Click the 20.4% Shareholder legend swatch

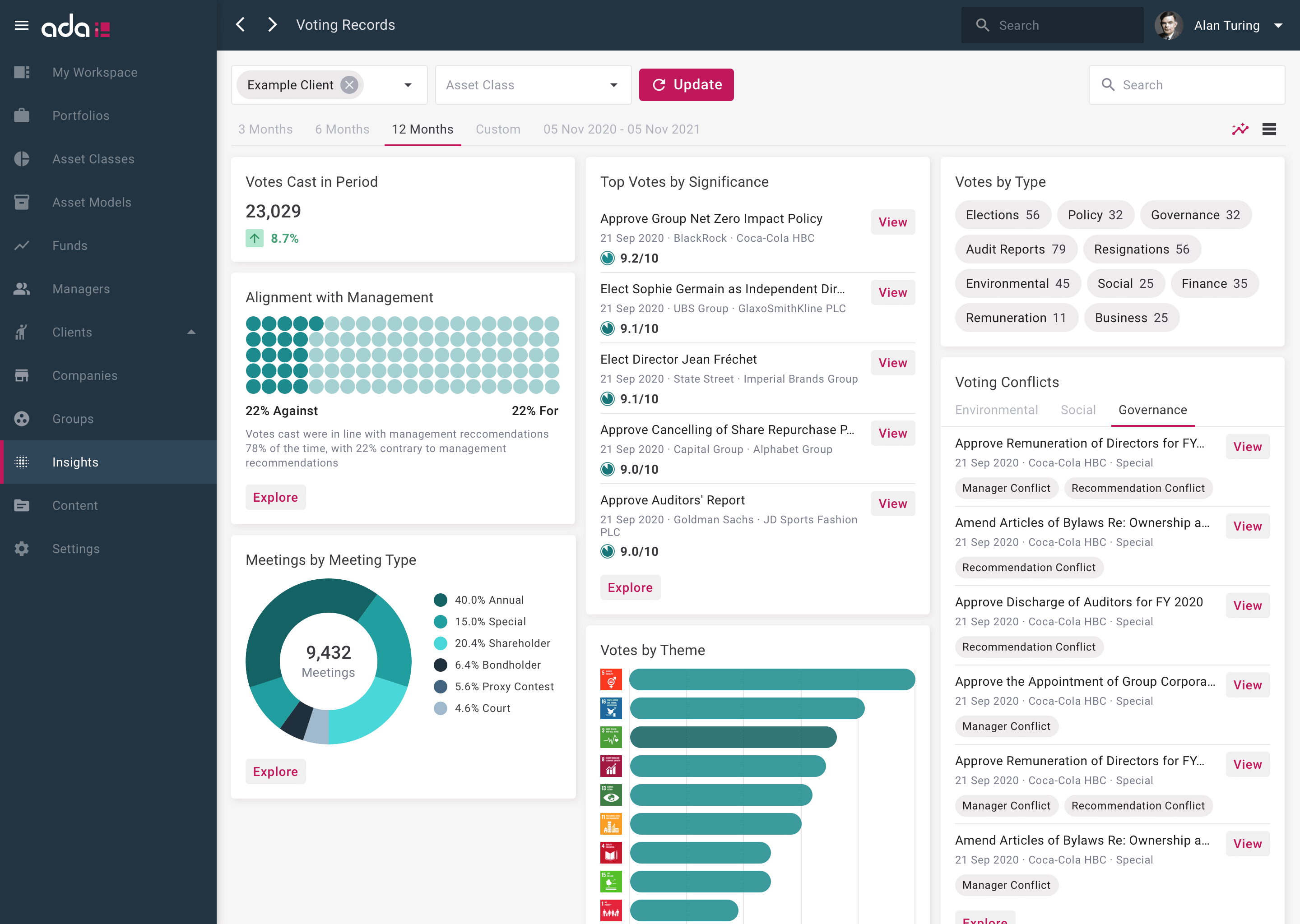click(440, 643)
